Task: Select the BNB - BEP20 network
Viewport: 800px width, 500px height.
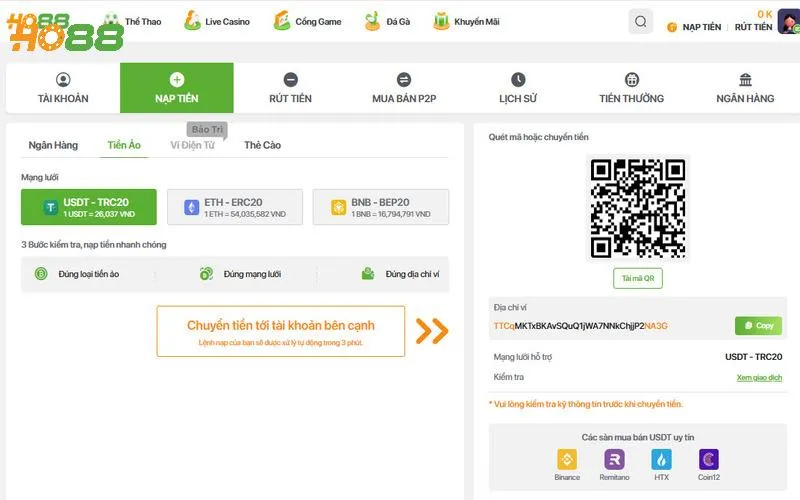Action: pos(381,207)
